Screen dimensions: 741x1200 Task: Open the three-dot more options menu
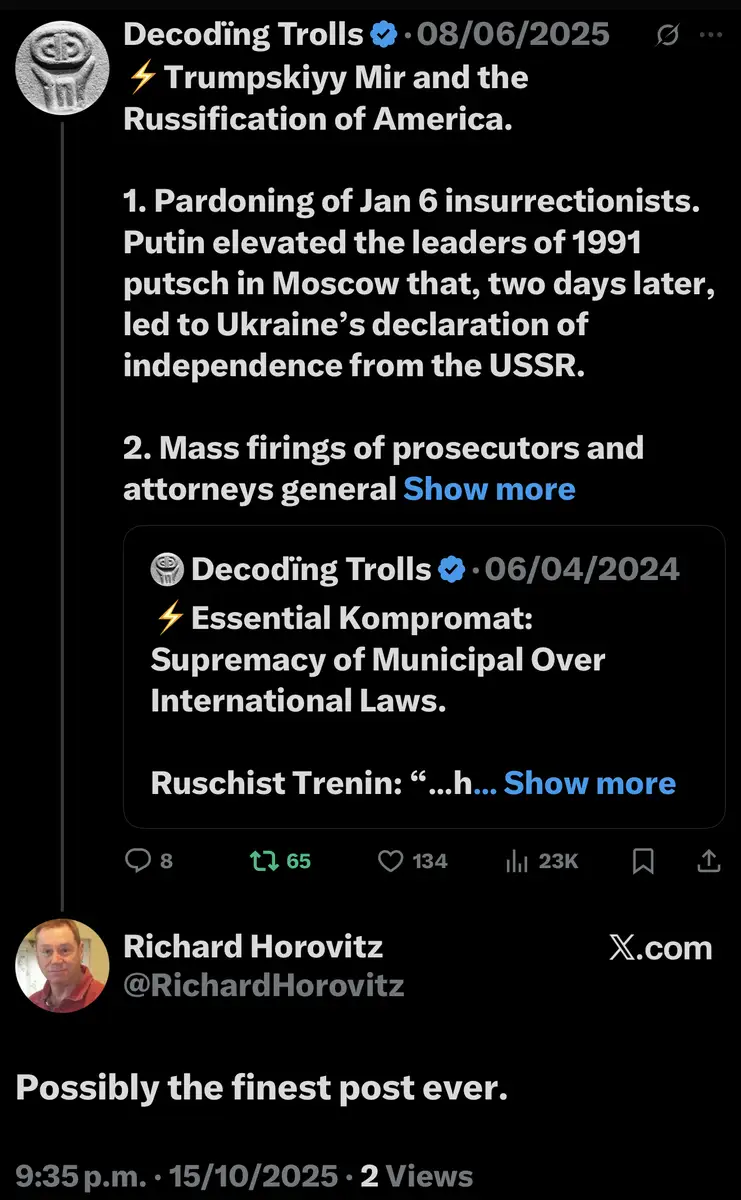tap(711, 35)
